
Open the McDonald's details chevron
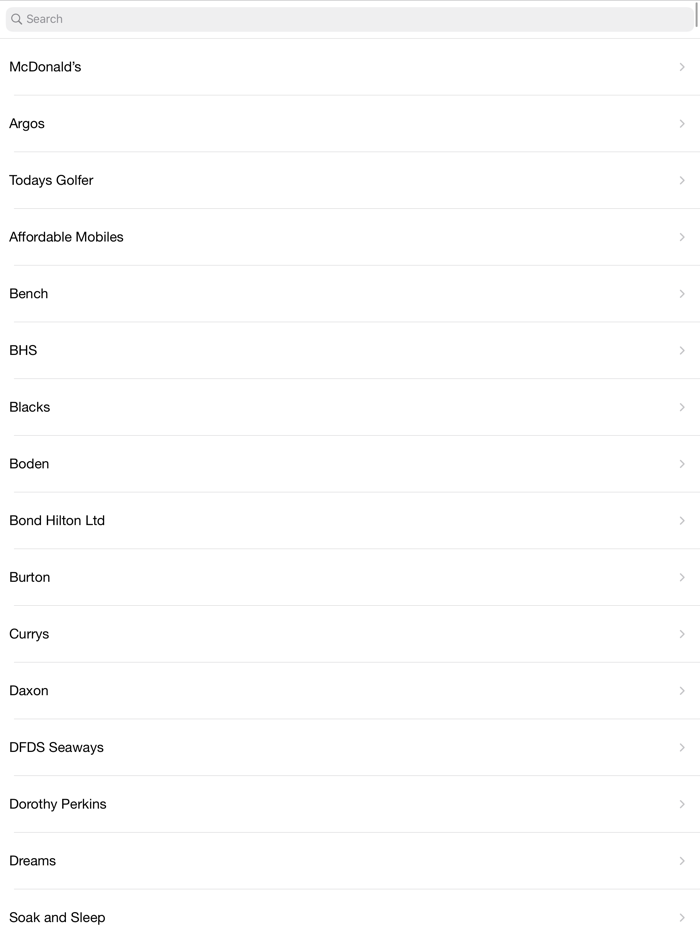682,67
